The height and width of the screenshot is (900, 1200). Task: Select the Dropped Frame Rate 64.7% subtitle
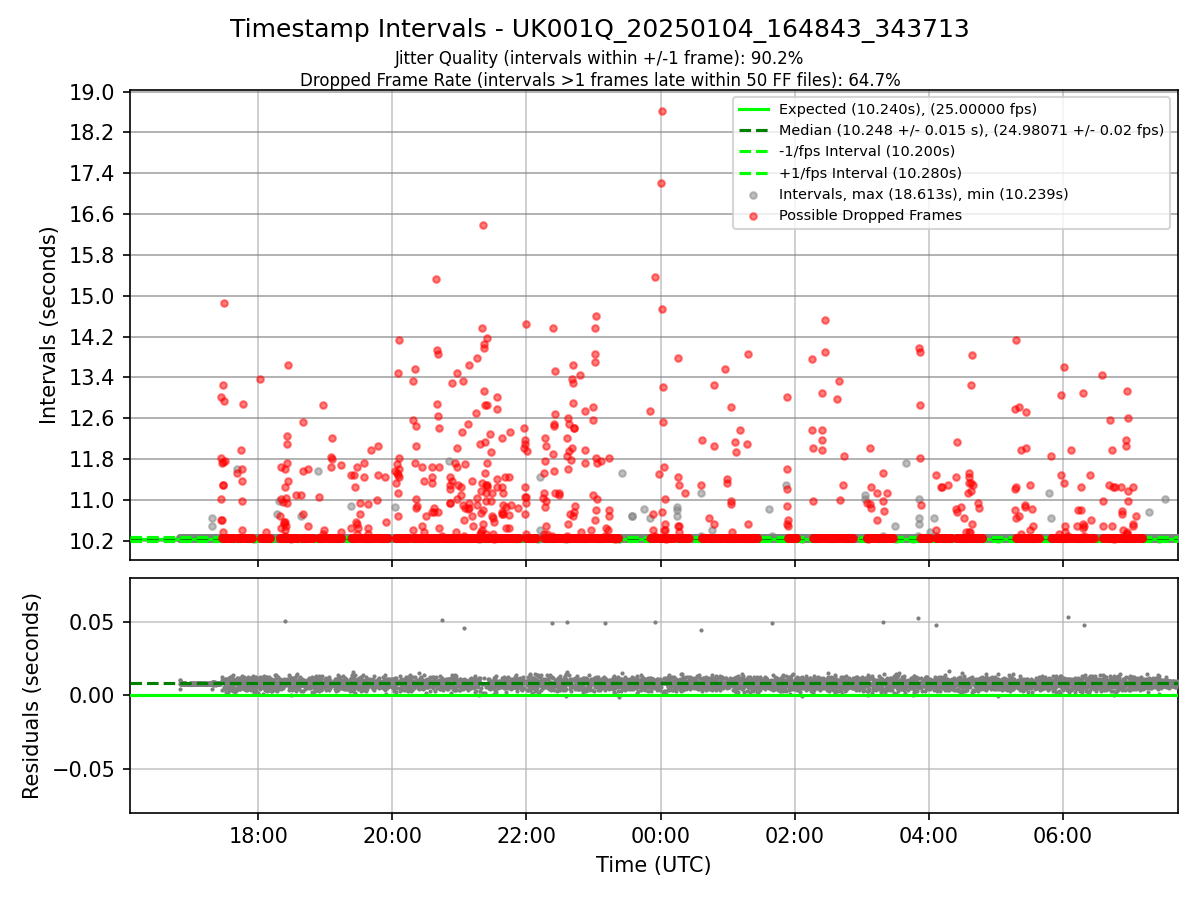click(x=600, y=80)
